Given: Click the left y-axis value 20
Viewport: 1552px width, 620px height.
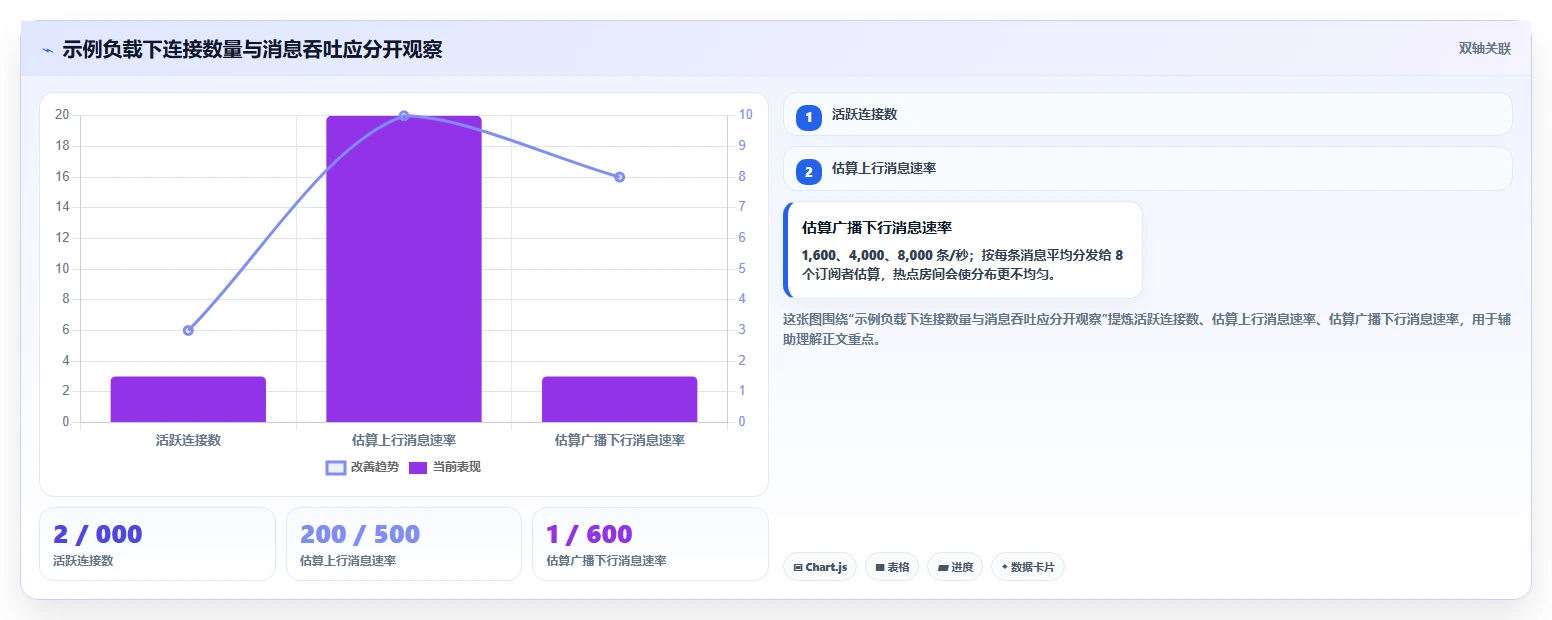Looking at the screenshot, I should coord(62,115).
